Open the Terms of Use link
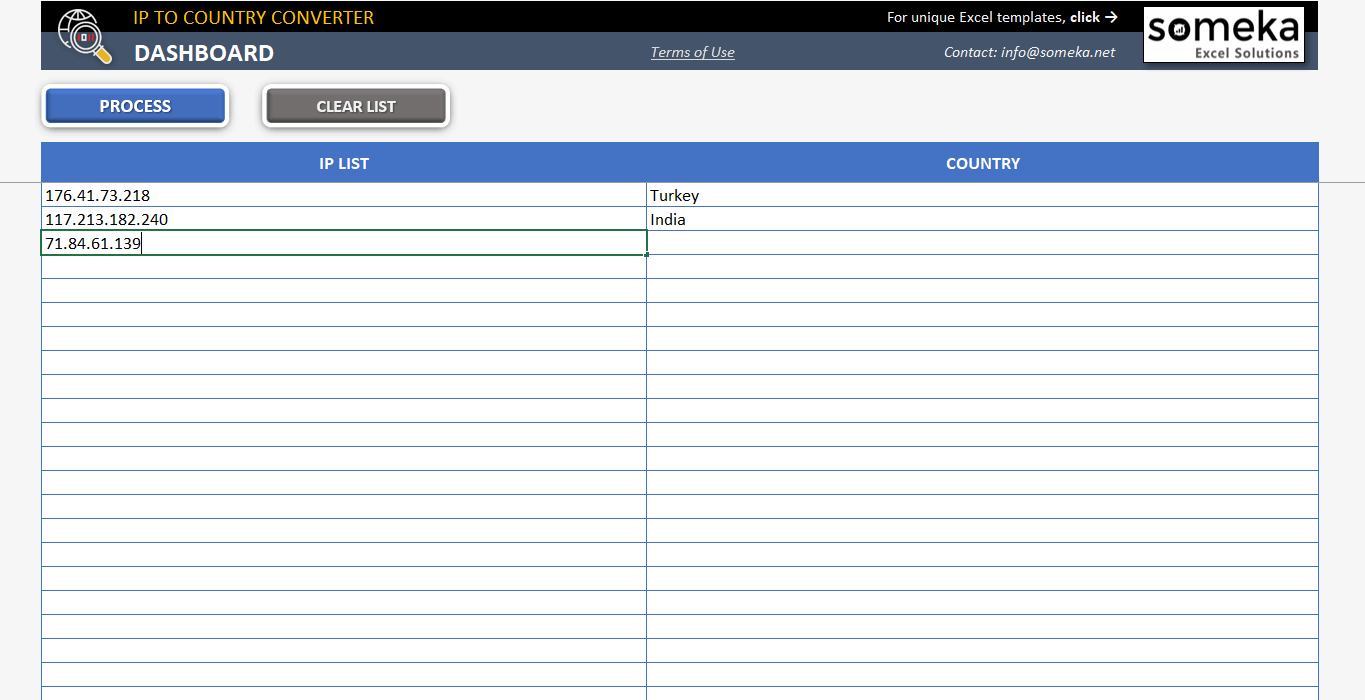 click(692, 52)
